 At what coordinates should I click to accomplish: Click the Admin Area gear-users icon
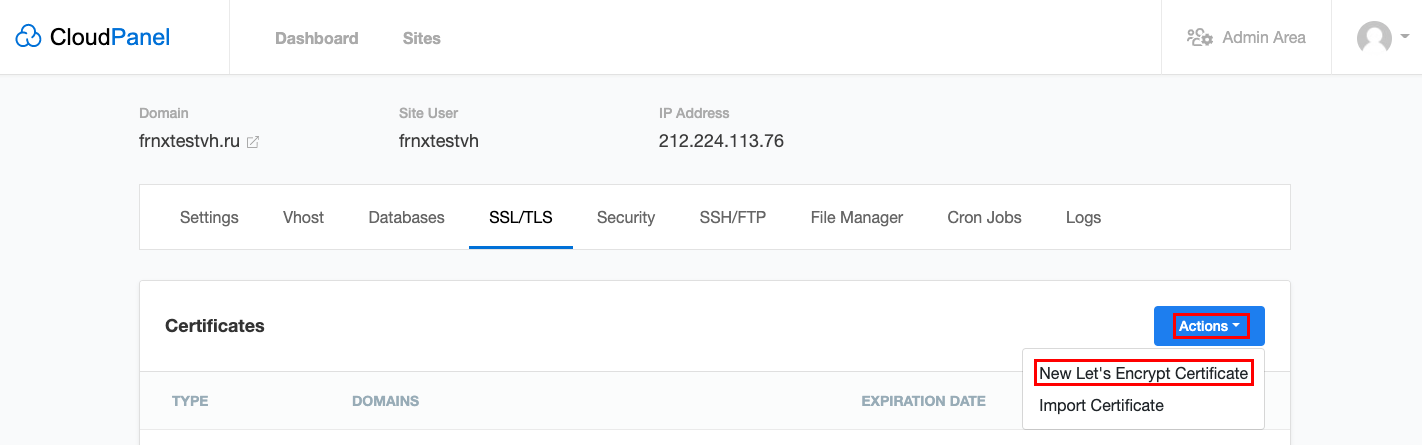(x=1200, y=37)
